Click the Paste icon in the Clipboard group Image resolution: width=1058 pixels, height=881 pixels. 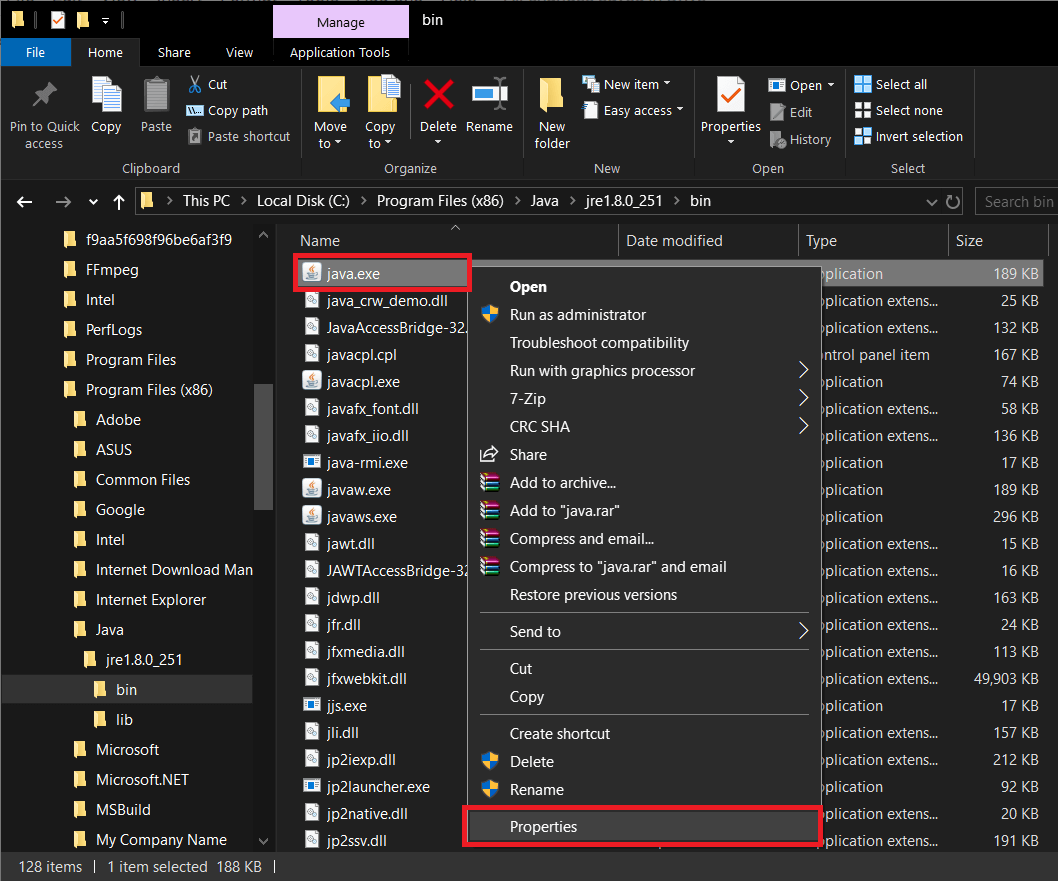click(156, 105)
